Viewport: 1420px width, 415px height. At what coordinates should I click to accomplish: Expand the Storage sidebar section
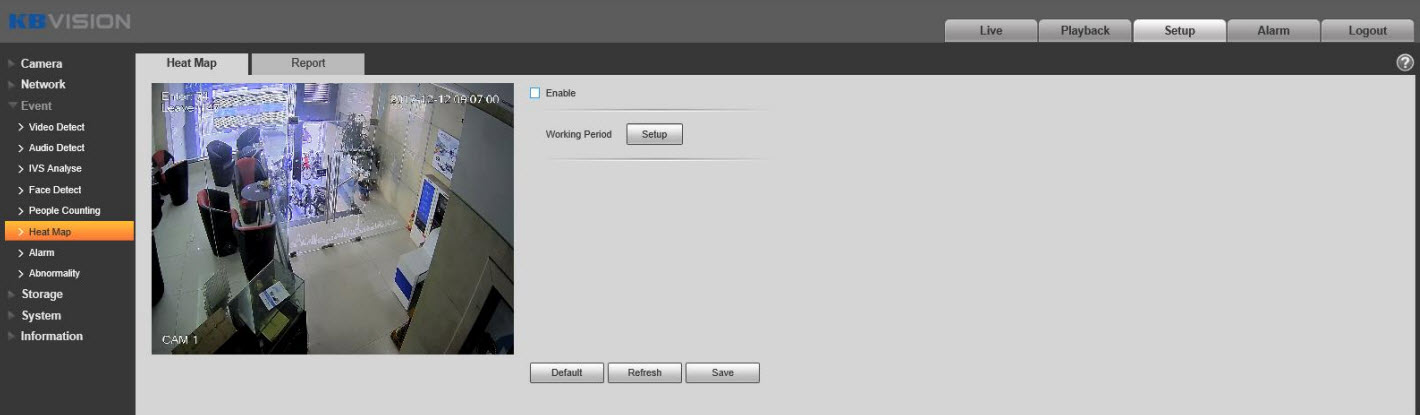coord(41,295)
